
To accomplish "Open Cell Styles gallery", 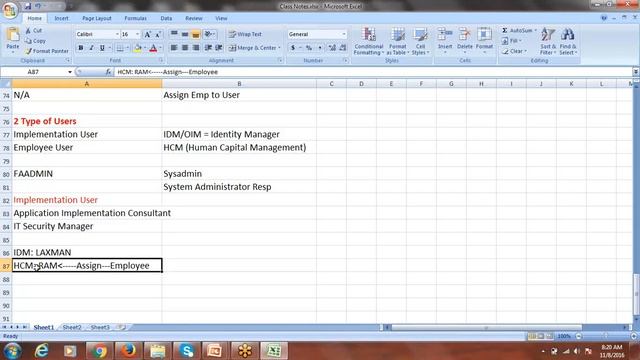I will coord(420,41).
